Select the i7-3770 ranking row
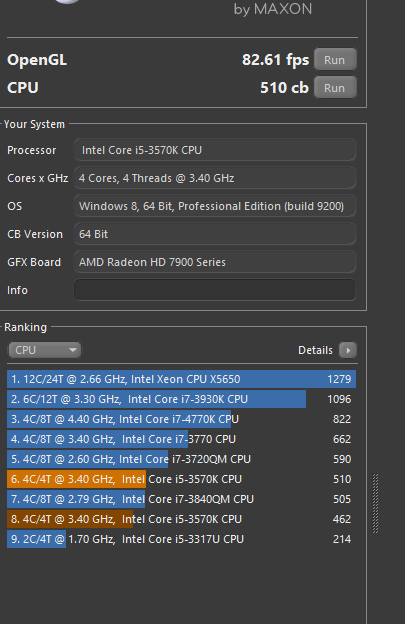 [x=181, y=439]
